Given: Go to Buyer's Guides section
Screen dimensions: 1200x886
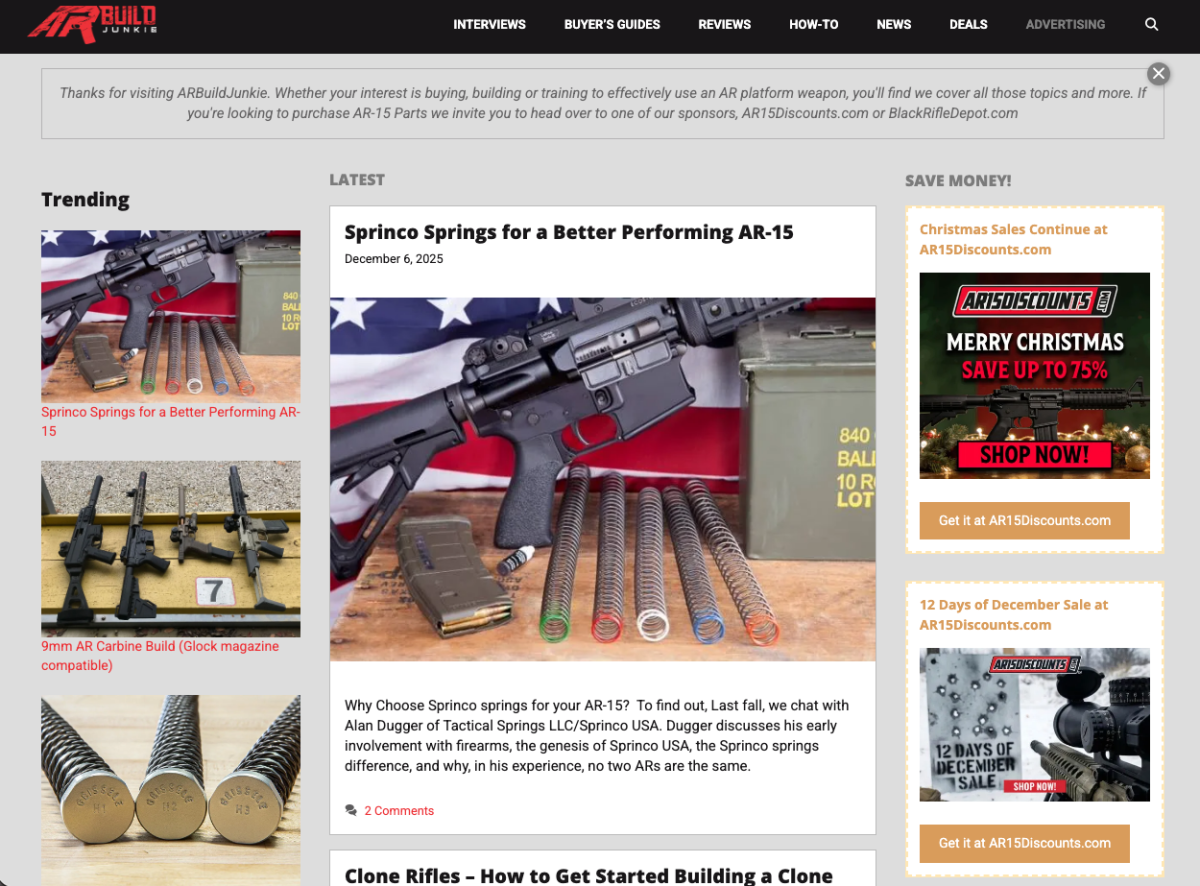Looking at the screenshot, I should coord(611,24).
